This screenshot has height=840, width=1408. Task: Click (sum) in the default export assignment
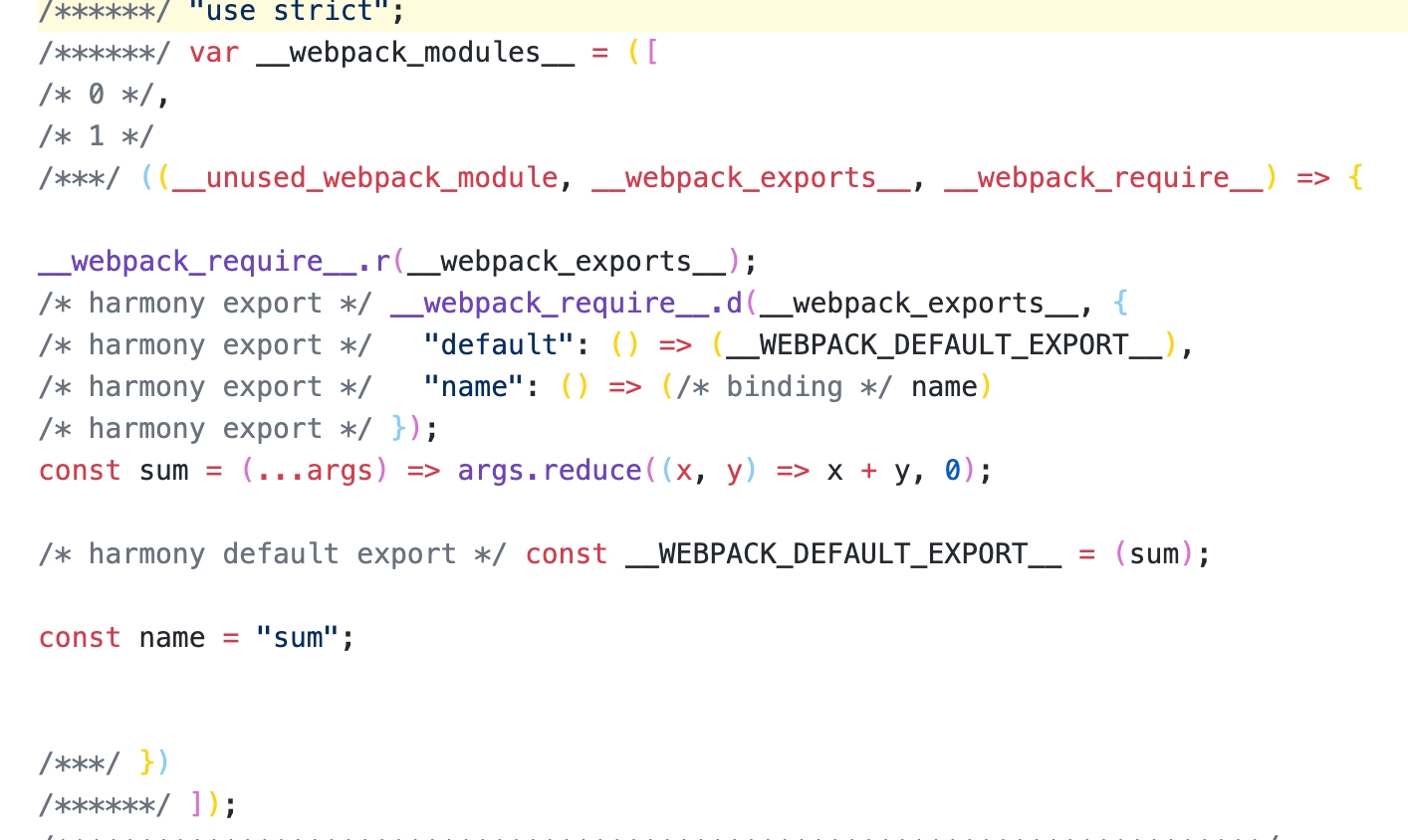tap(1154, 553)
